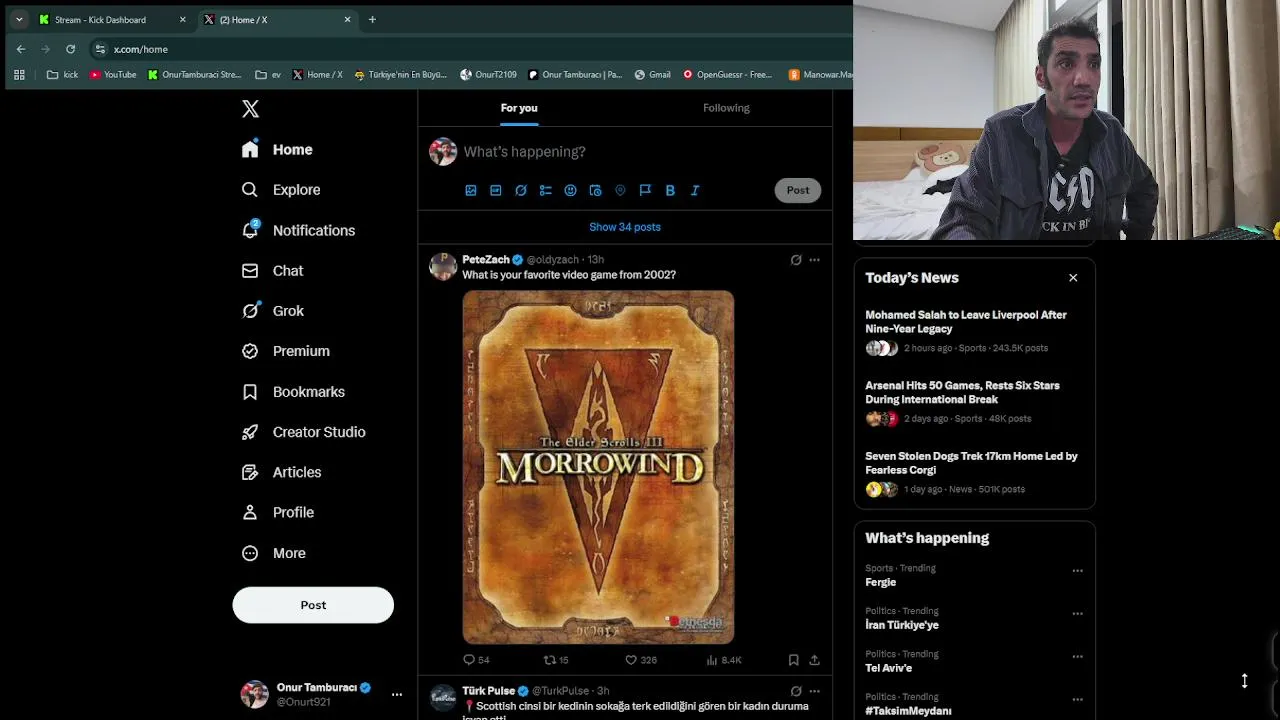This screenshot has width=1280, height=720.
Task: Add a GIF to the new post
Action: point(496,190)
